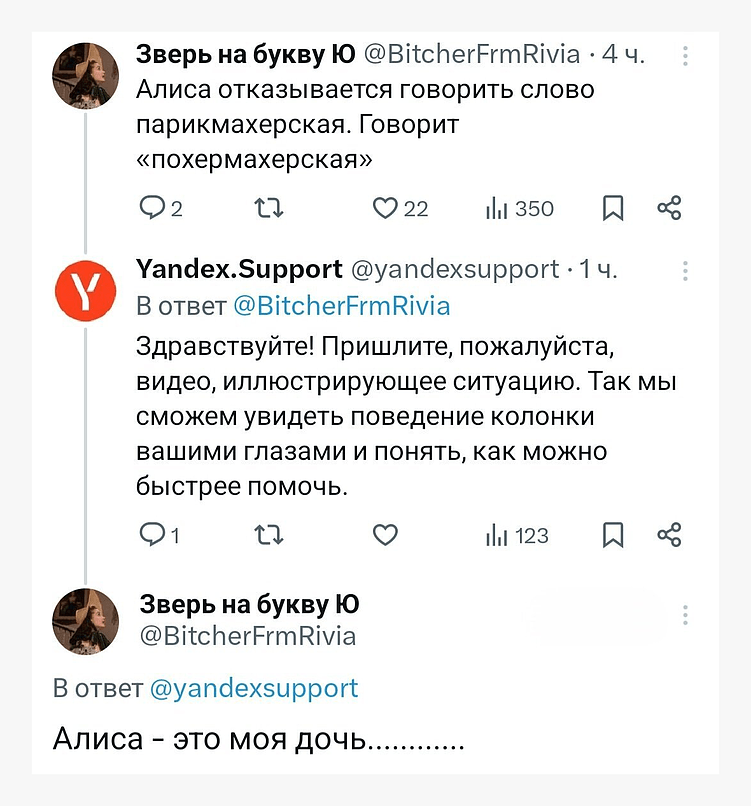Open the bookmark icon under Yandex.Support's reply
Viewport: 751px width, 806px height.
coord(613,535)
